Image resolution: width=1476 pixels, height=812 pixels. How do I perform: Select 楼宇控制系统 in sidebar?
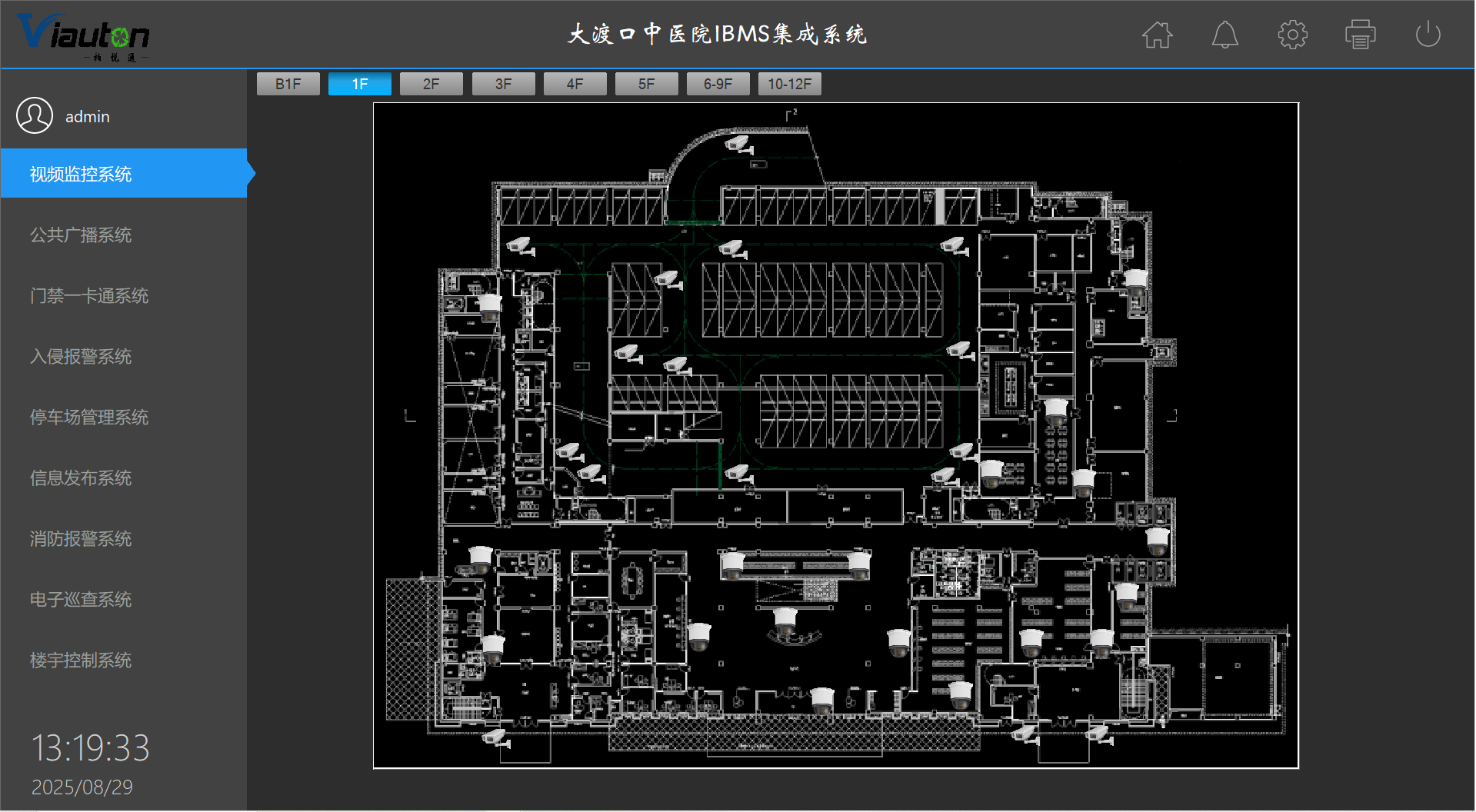coord(81,661)
